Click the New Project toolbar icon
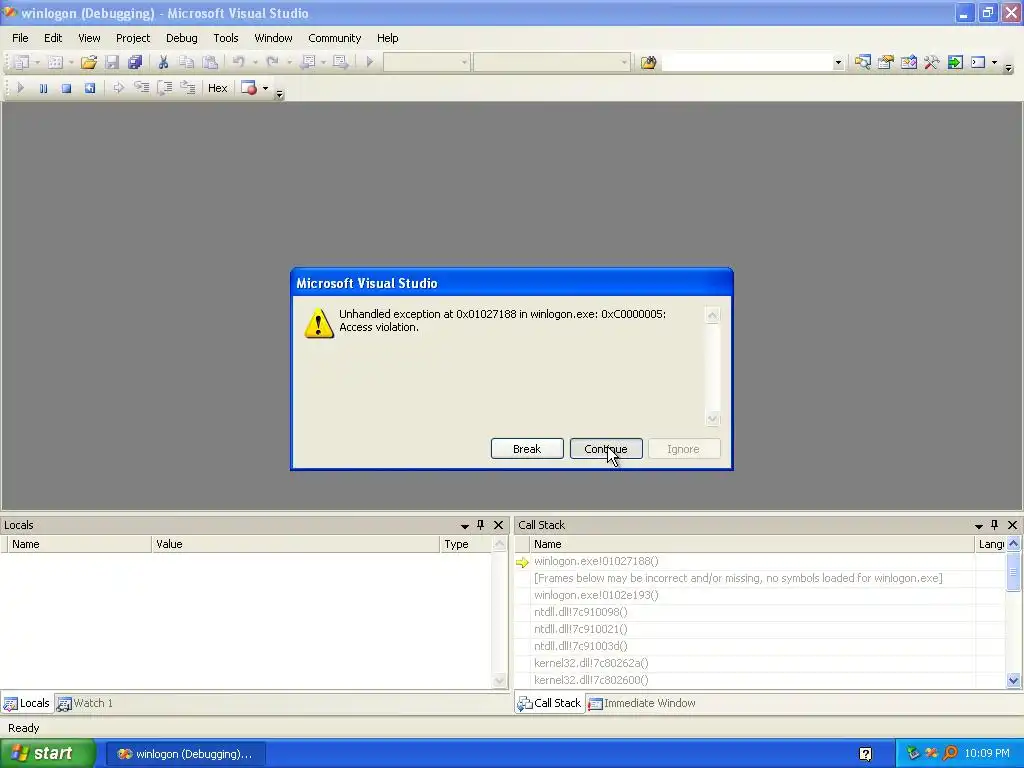The height and width of the screenshot is (768, 1024). click(22, 62)
